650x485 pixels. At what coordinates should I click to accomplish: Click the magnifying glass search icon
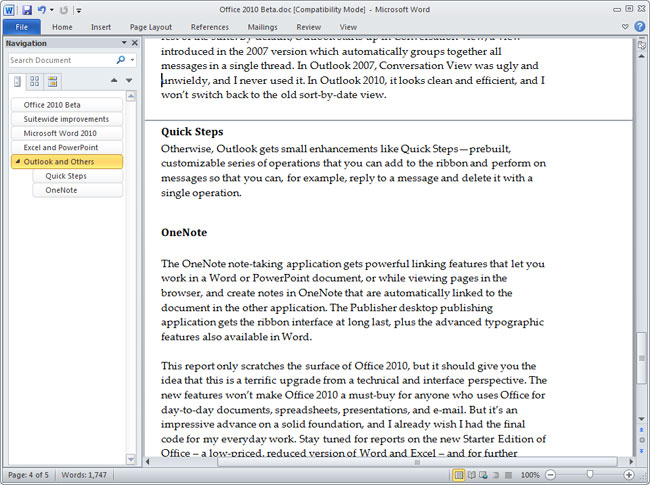click(121, 60)
